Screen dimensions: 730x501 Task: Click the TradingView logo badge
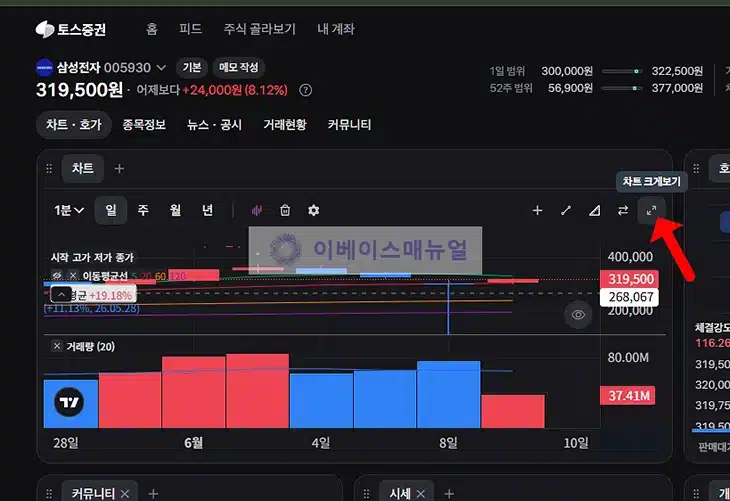click(x=69, y=402)
